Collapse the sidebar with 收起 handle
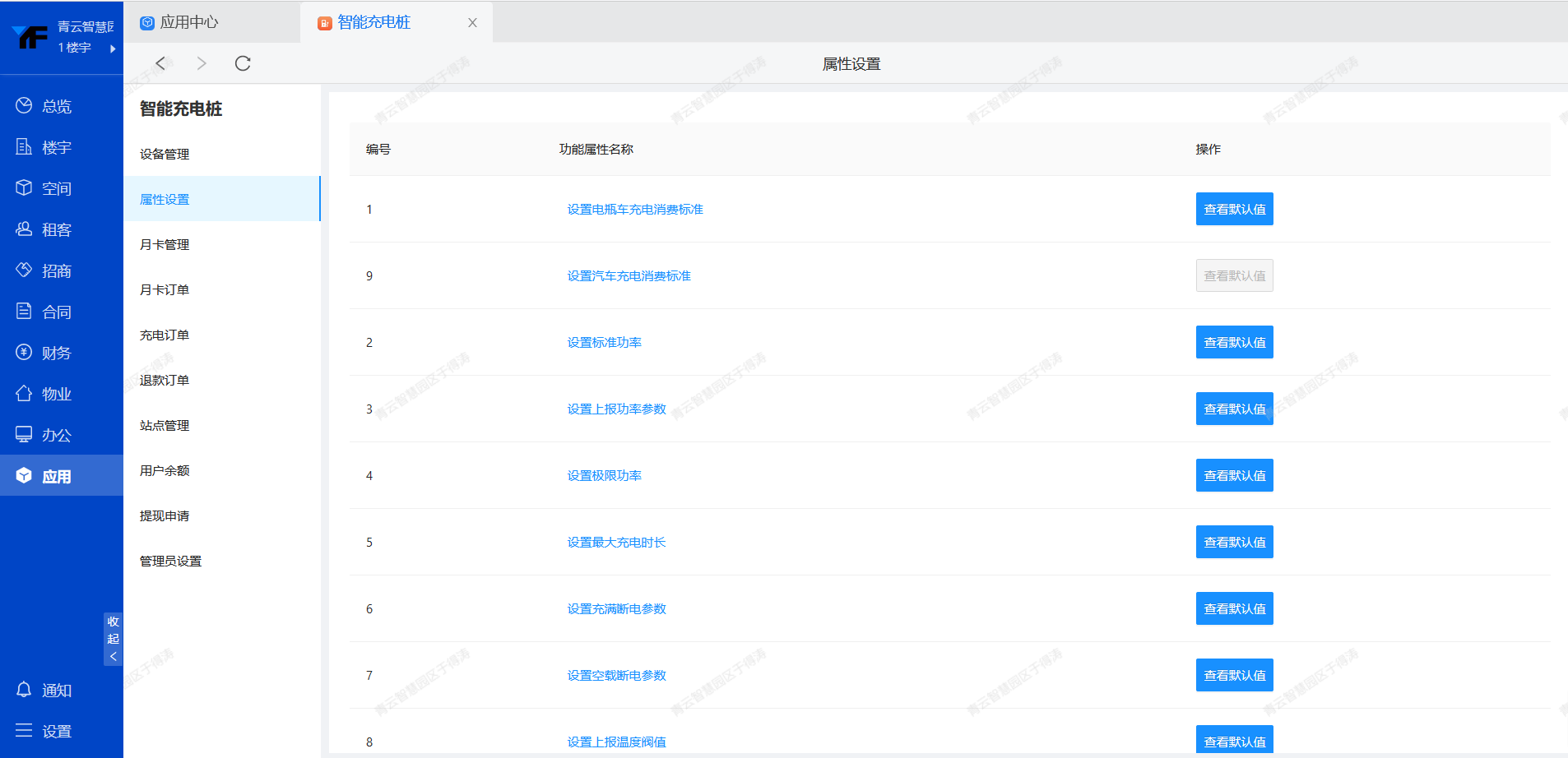The height and width of the screenshot is (758, 1568). 113,639
